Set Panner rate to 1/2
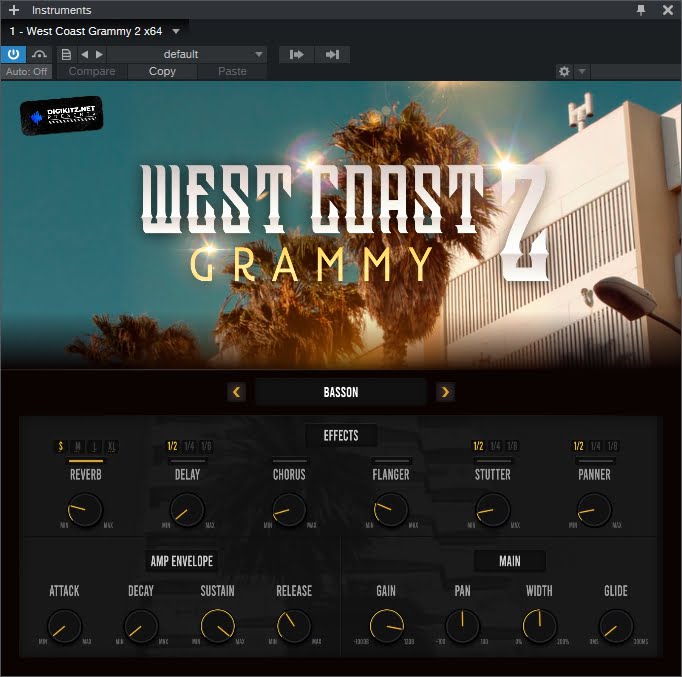The image size is (682, 677). (578, 446)
